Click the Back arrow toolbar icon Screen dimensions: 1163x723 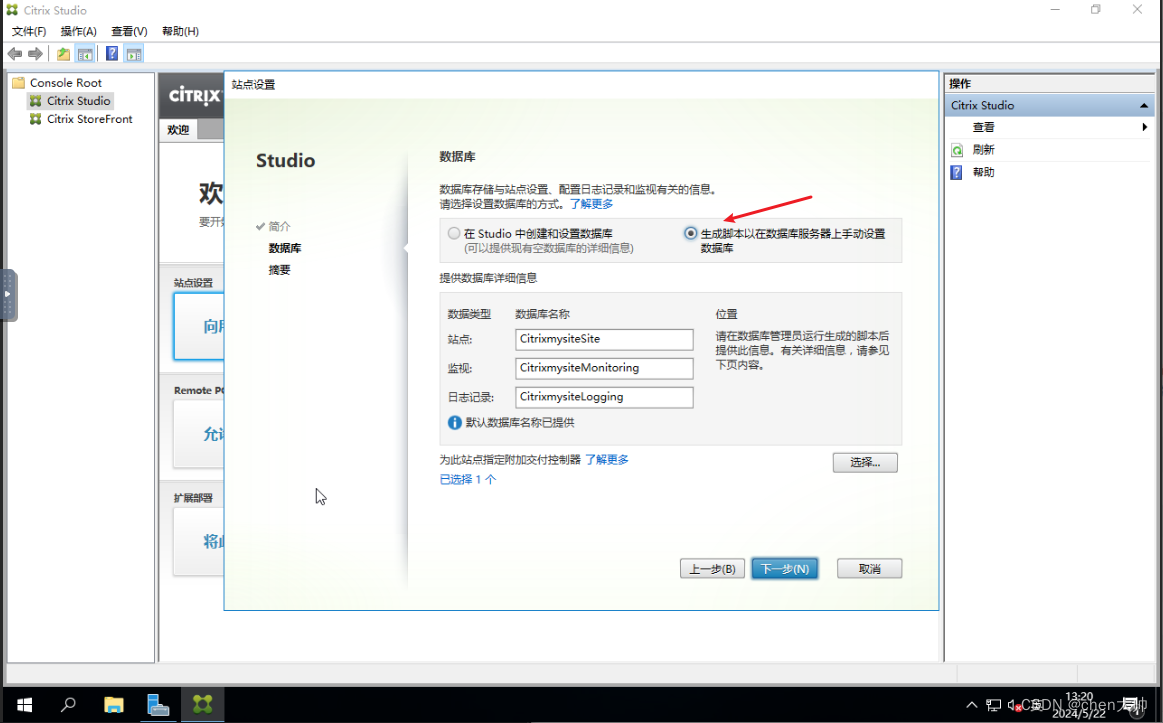coord(15,53)
